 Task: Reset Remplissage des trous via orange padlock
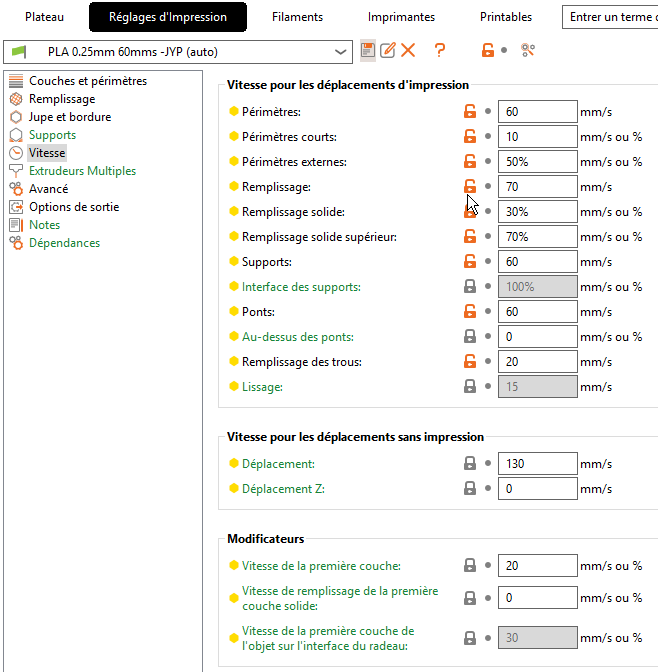470,362
